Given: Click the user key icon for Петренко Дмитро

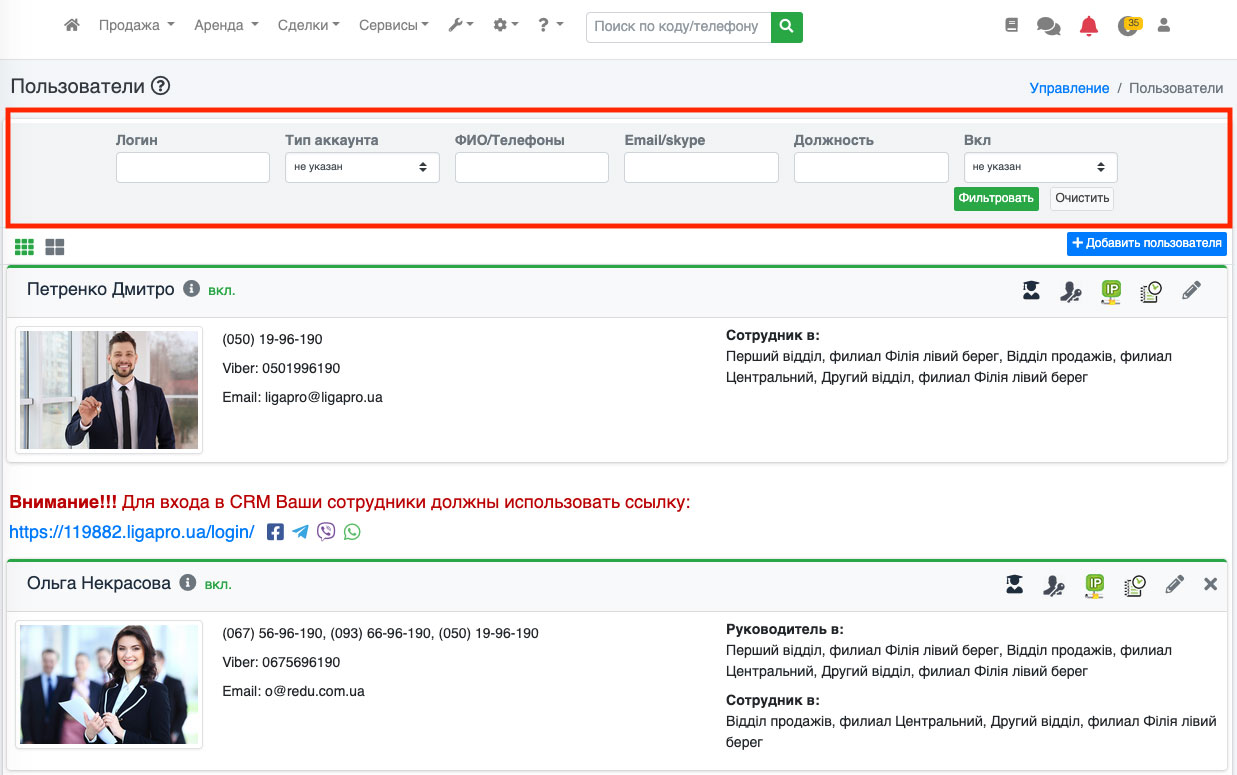Looking at the screenshot, I should coord(1071,292).
